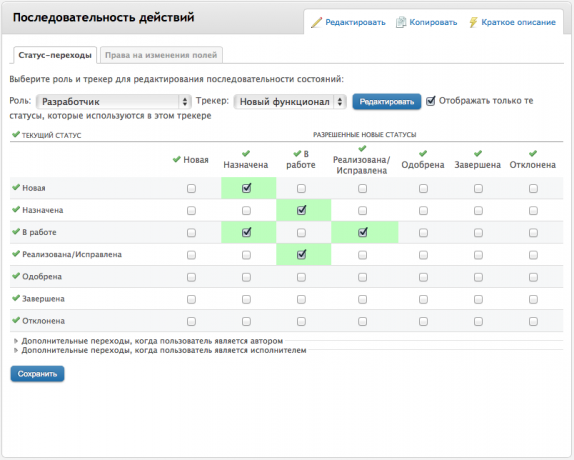This screenshot has height=460, width=574.
Task: Click green check beside В работе column header
Action: point(297,153)
